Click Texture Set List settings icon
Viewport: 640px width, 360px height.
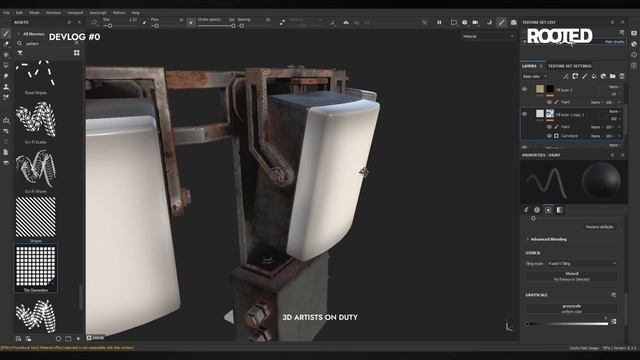622,32
